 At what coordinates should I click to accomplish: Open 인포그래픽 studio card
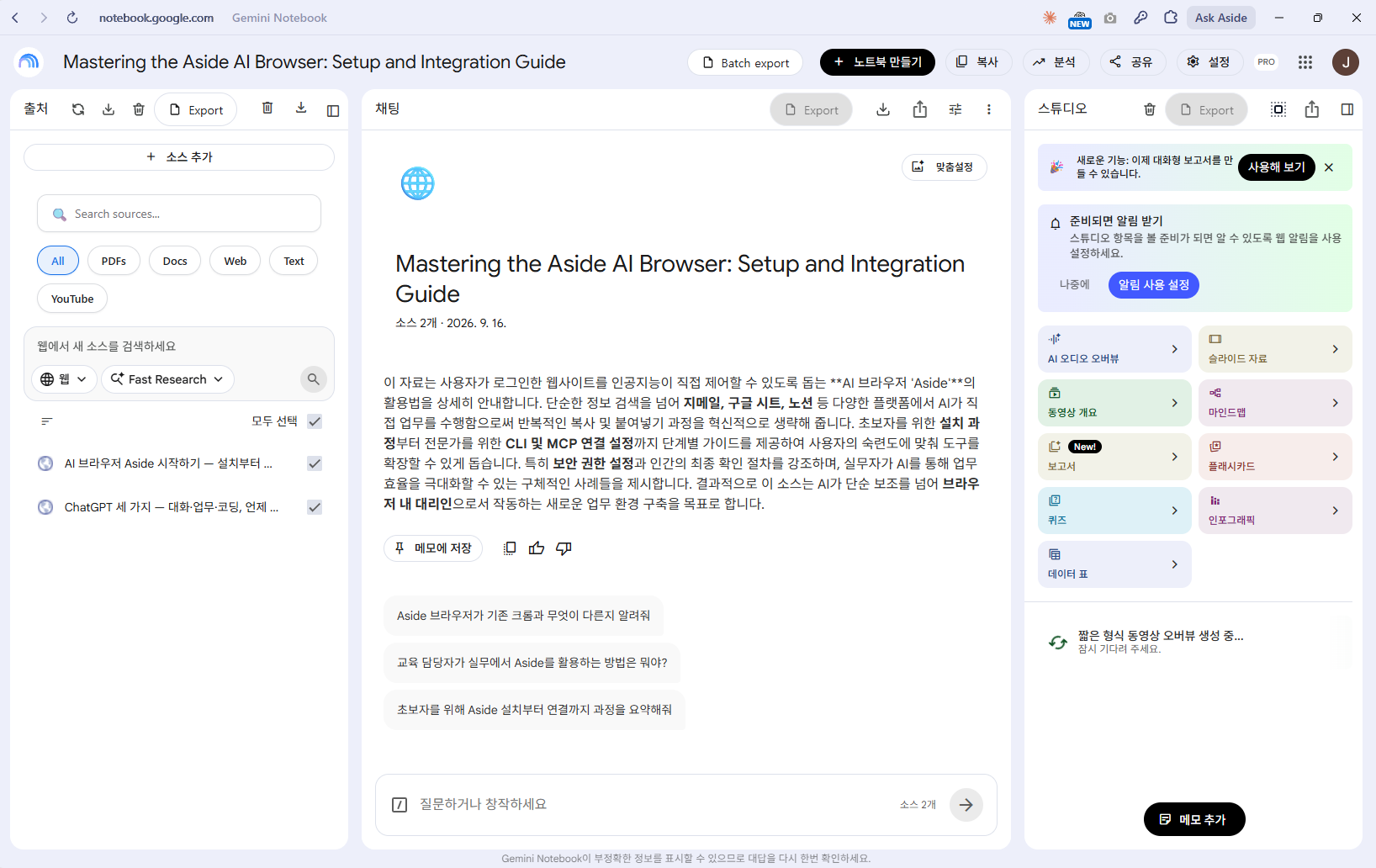[x=1275, y=511]
